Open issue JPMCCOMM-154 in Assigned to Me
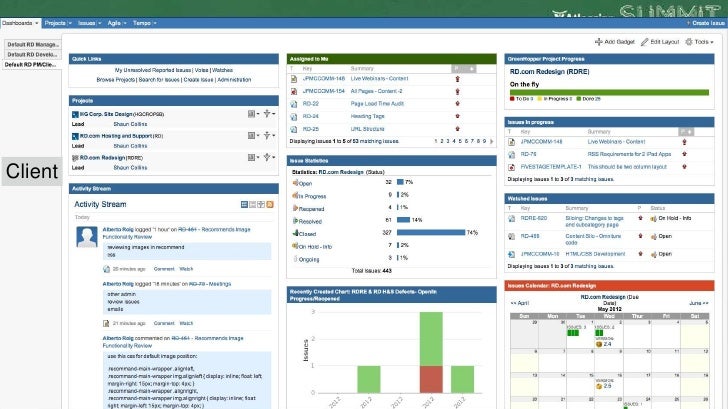 click(324, 91)
